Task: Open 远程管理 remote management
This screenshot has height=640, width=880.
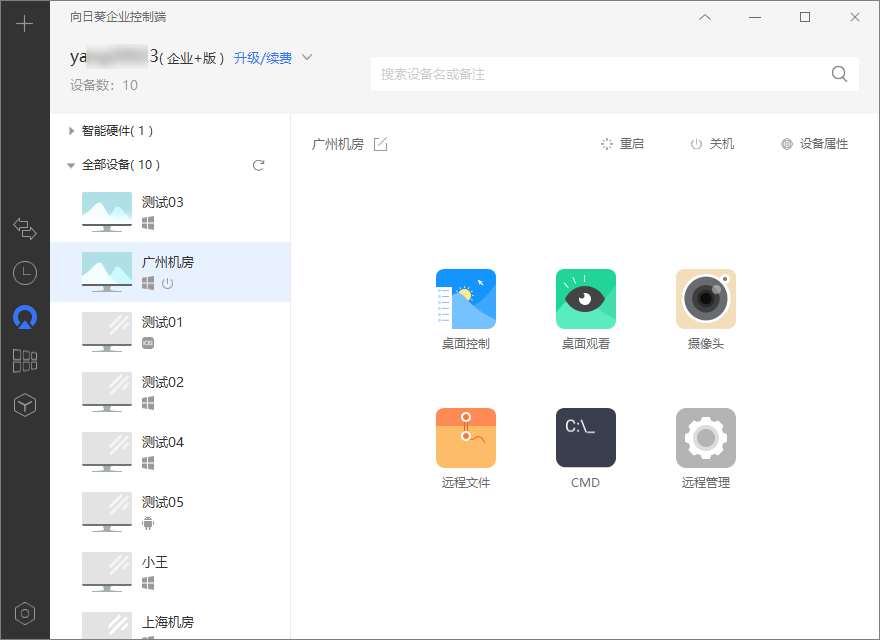Action: tap(705, 449)
